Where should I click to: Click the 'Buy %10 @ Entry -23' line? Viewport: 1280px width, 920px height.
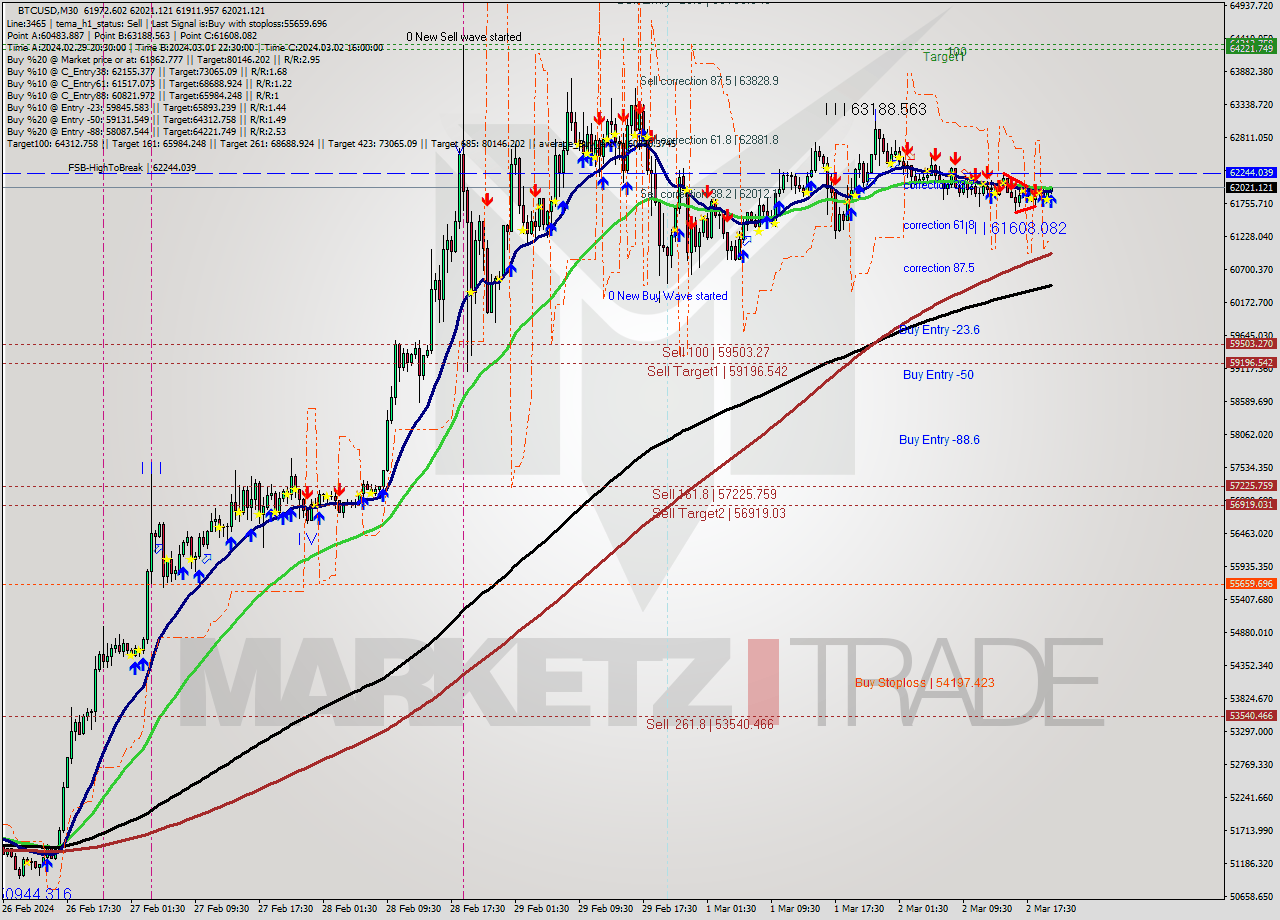click(147, 108)
